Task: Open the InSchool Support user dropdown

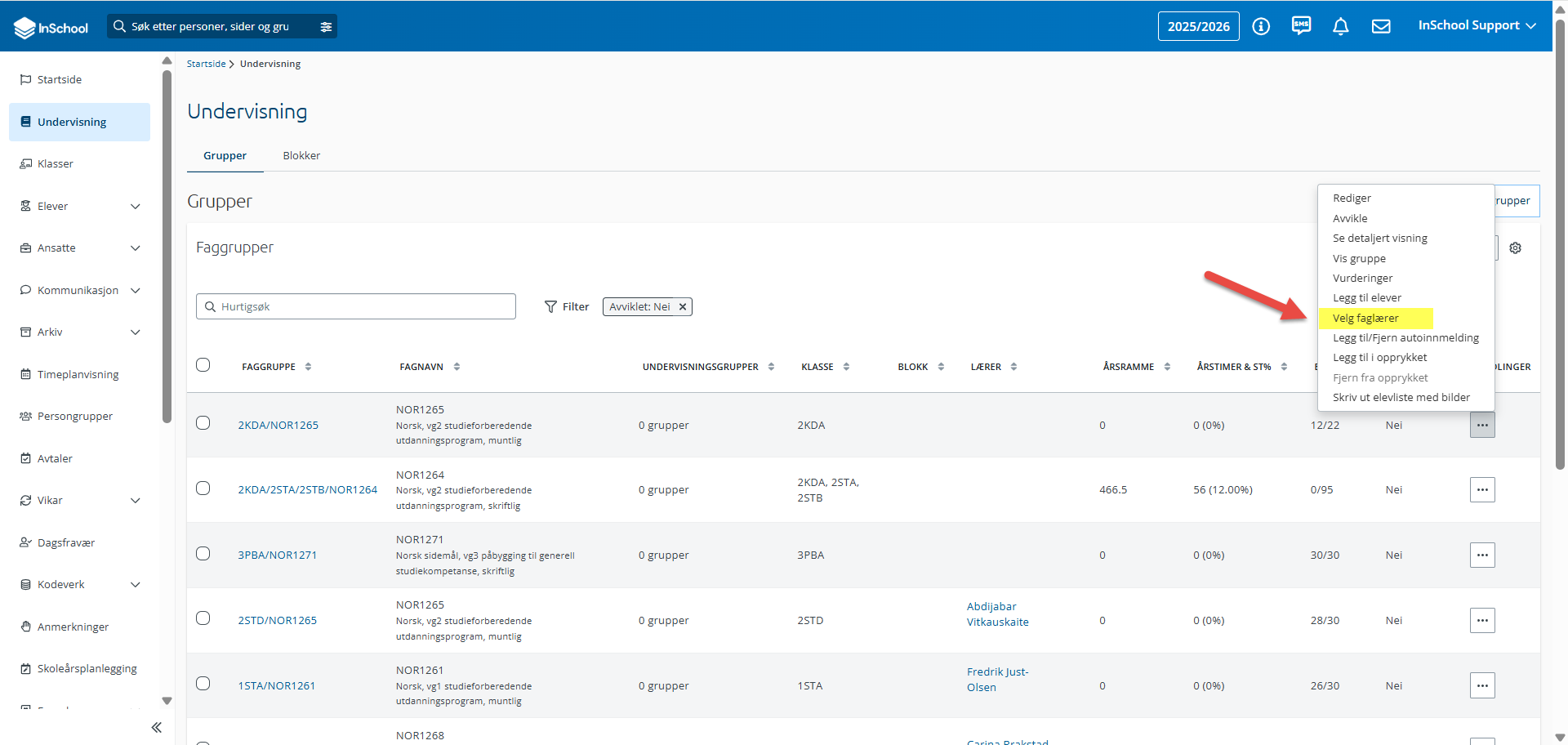Action: (1477, 25)
